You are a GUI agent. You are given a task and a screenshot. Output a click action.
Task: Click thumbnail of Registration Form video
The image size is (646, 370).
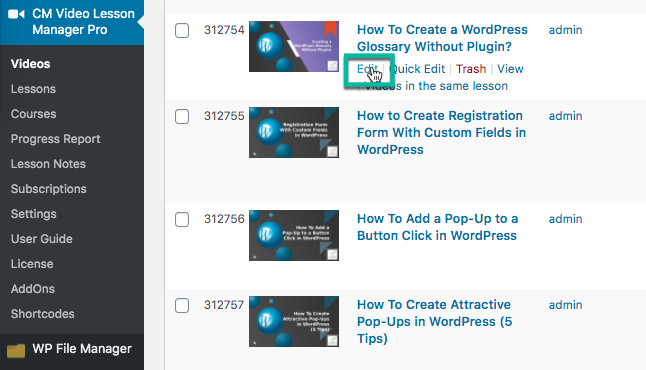(x=294, y=133)
